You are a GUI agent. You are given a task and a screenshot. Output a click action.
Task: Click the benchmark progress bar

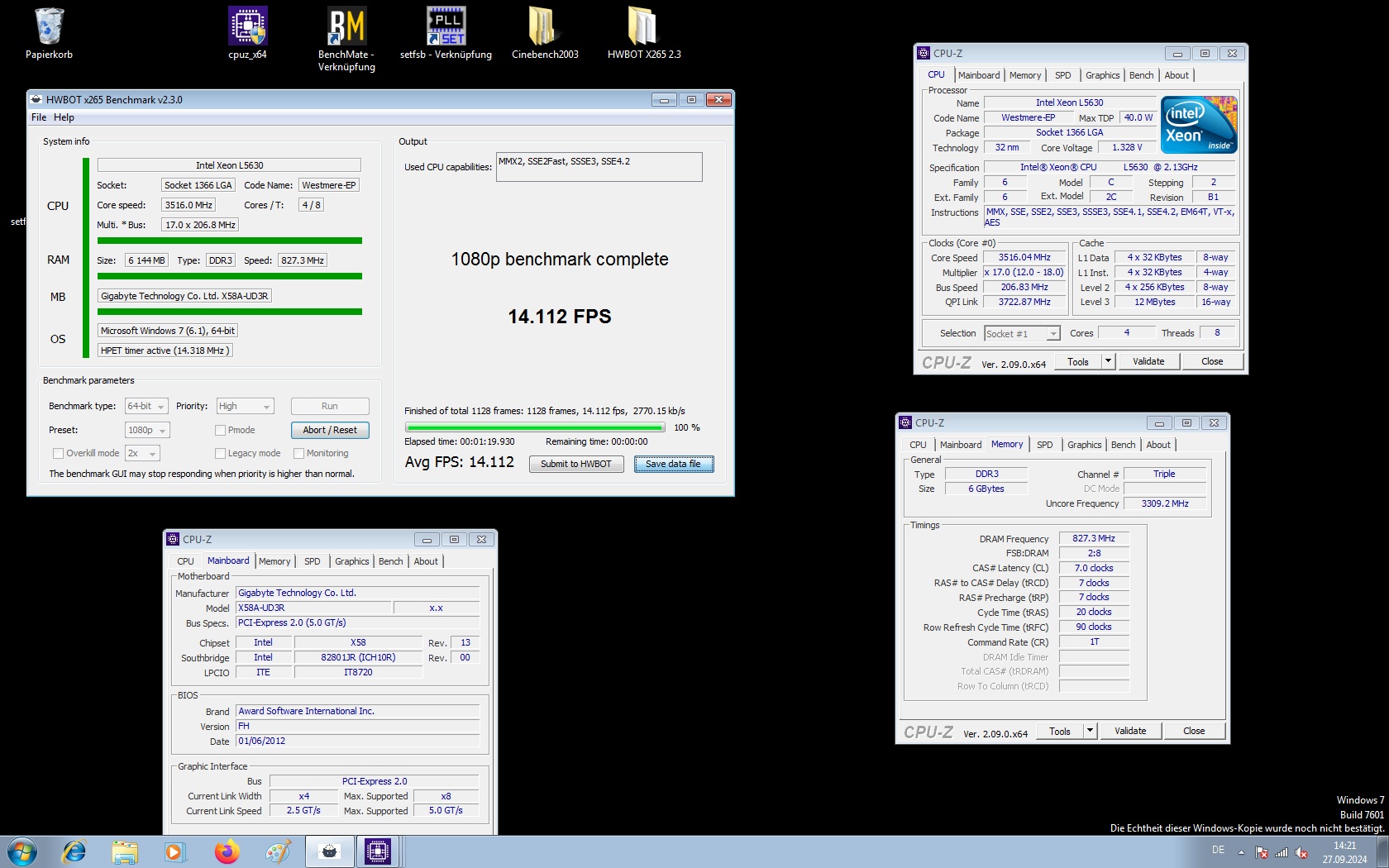tap(534, 427)
